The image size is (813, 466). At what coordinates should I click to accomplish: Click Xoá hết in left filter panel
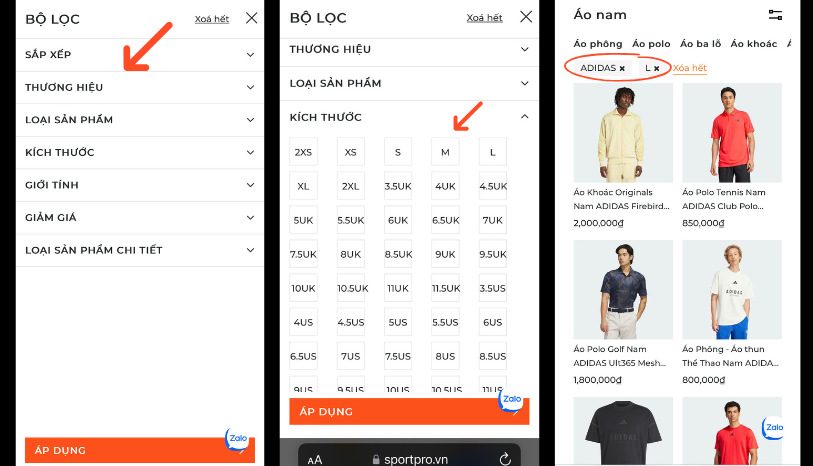point(212,19)
